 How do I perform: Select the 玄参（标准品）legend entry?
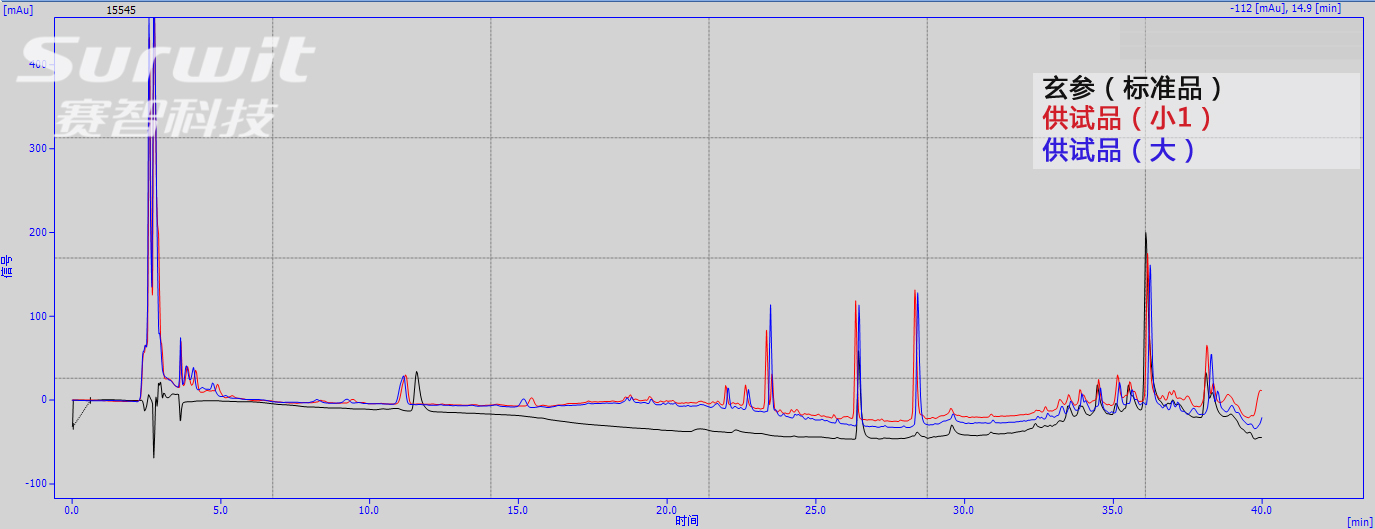1132,88
